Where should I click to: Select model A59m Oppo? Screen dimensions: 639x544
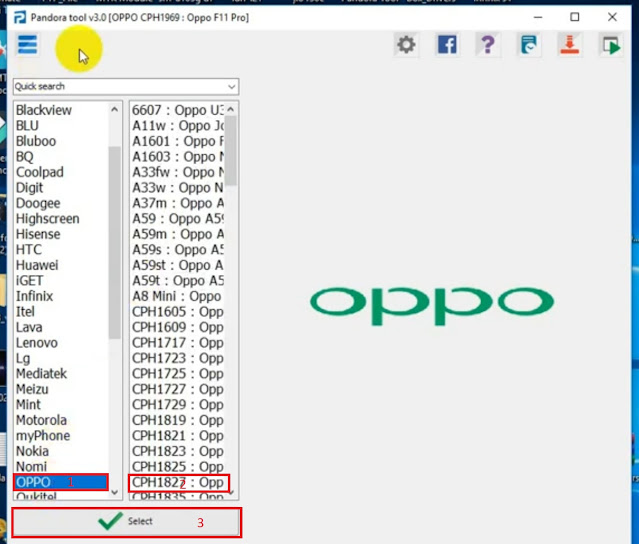point(178,234)
